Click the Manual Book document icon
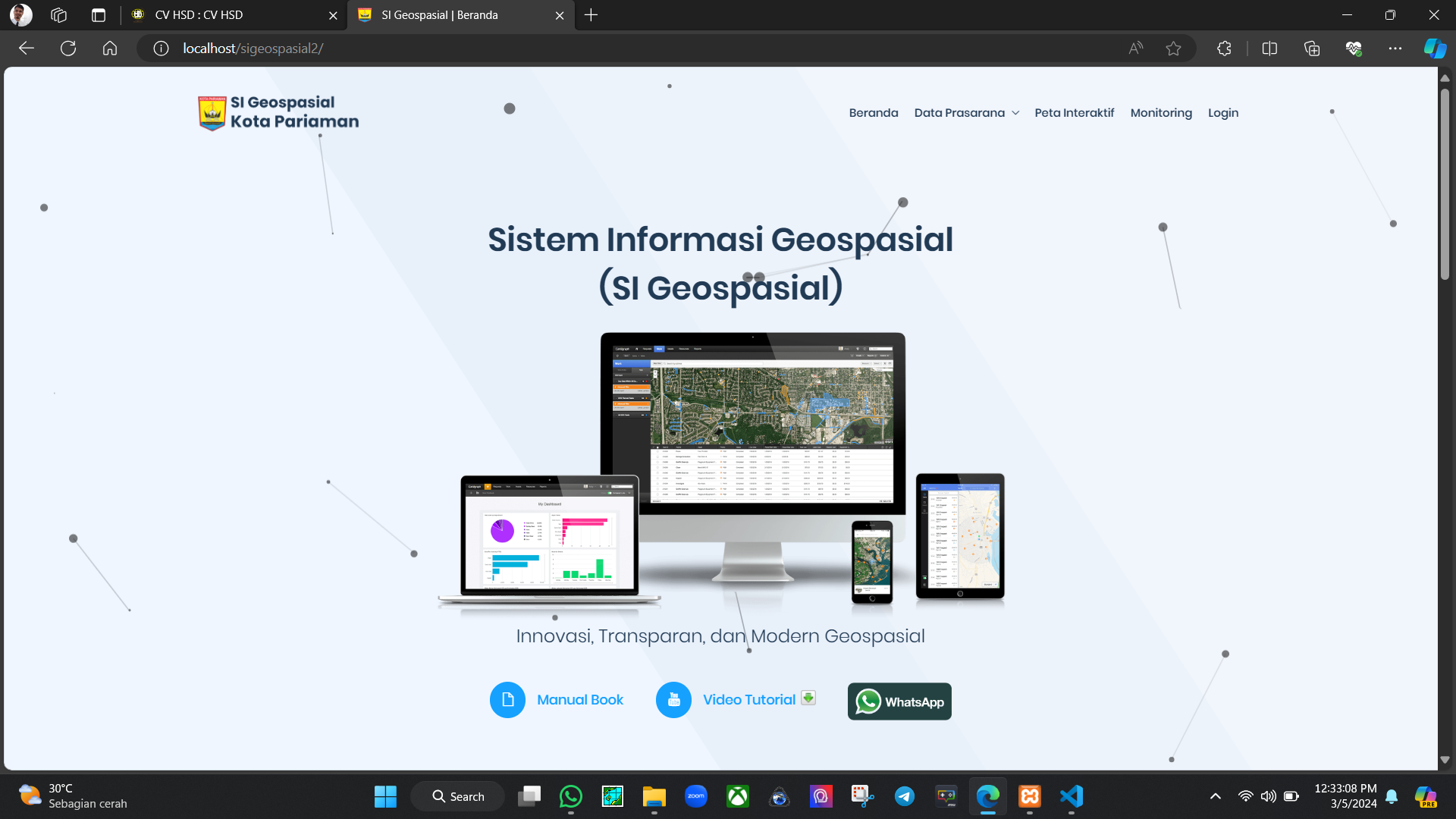This screenshot has height=819, width=1456. coord(507,700)
